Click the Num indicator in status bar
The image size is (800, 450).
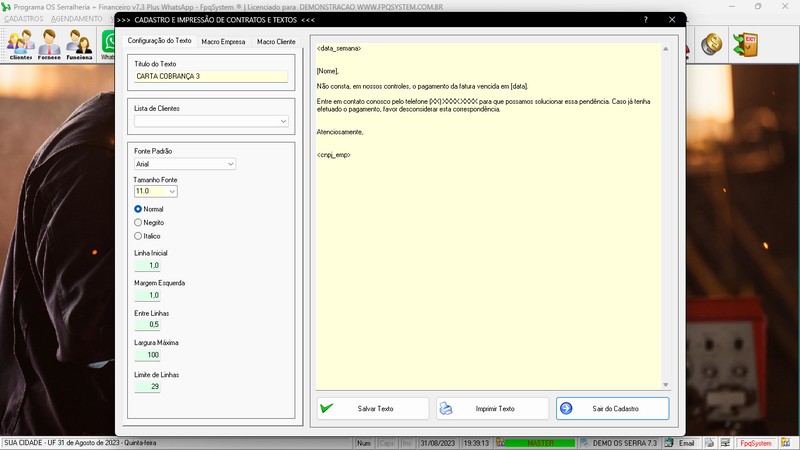[x=364, y=443]
